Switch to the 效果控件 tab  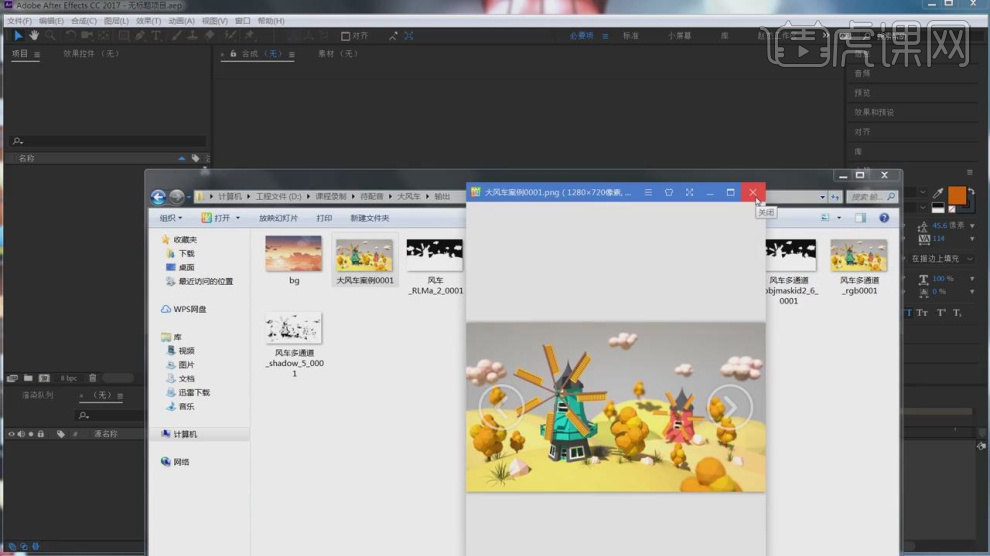(x=91, y=54)
